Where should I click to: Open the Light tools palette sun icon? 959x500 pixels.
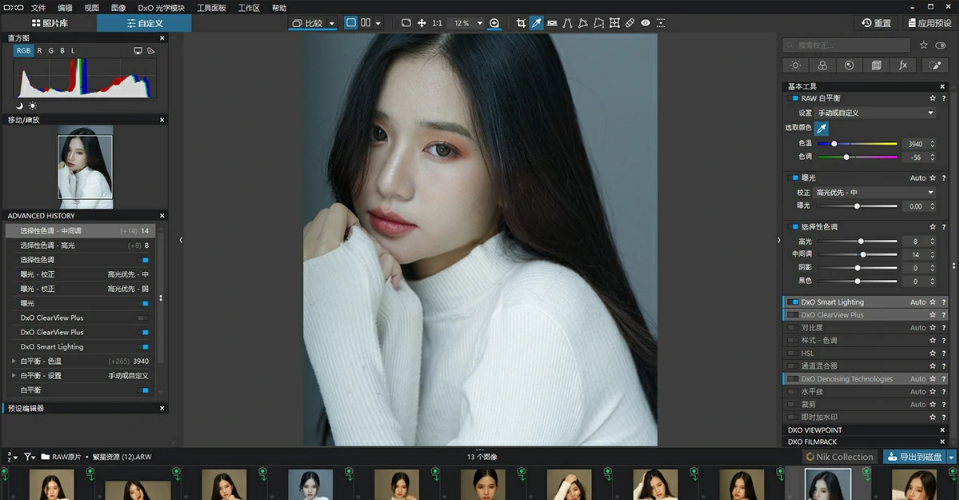(x=795, y=65)
